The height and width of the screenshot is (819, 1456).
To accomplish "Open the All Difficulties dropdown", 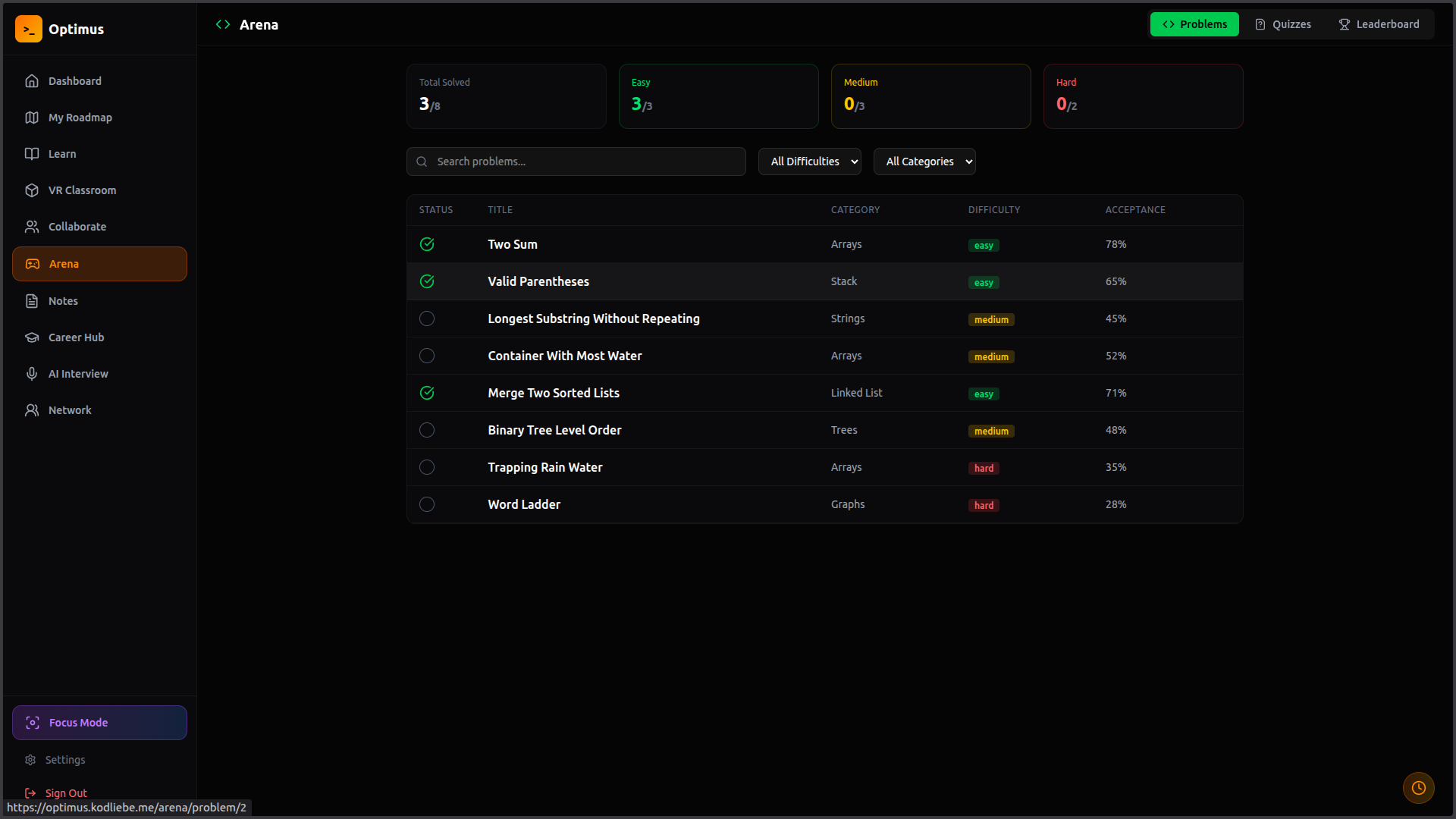I will click(809, 162).
